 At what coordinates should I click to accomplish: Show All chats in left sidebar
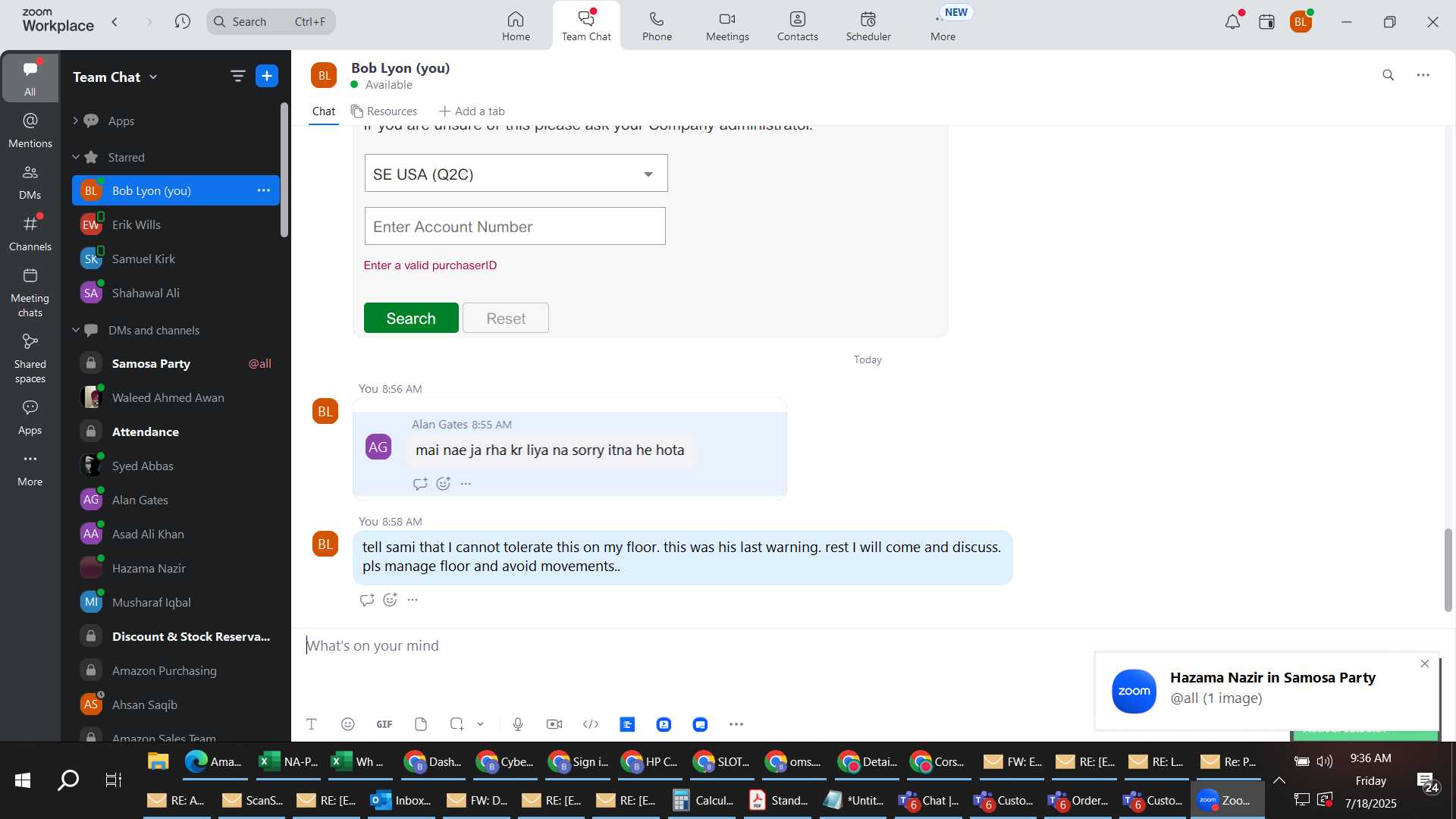click(30, 78)
